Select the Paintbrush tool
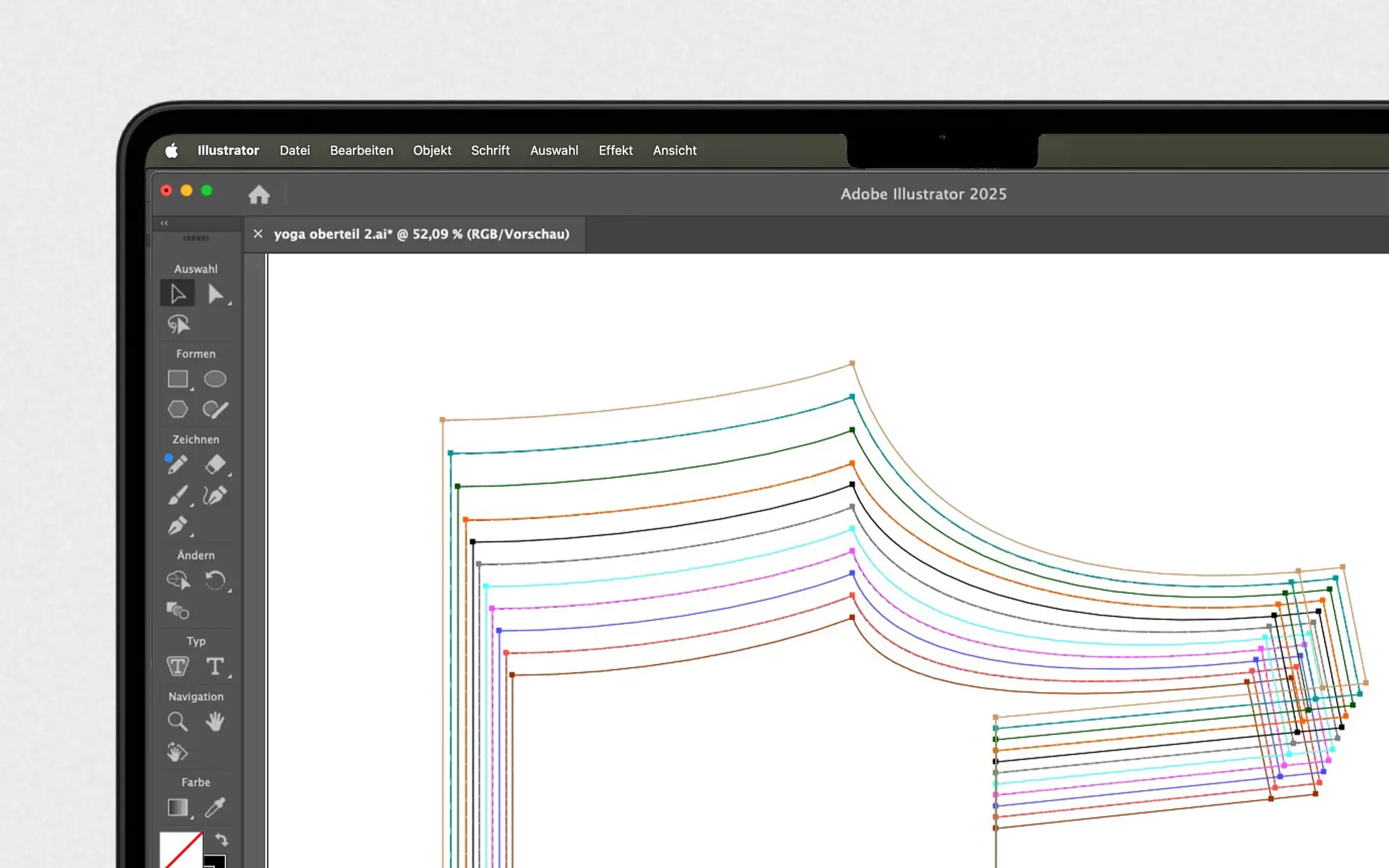The image size is (1389, 868). tap(177, 495)
